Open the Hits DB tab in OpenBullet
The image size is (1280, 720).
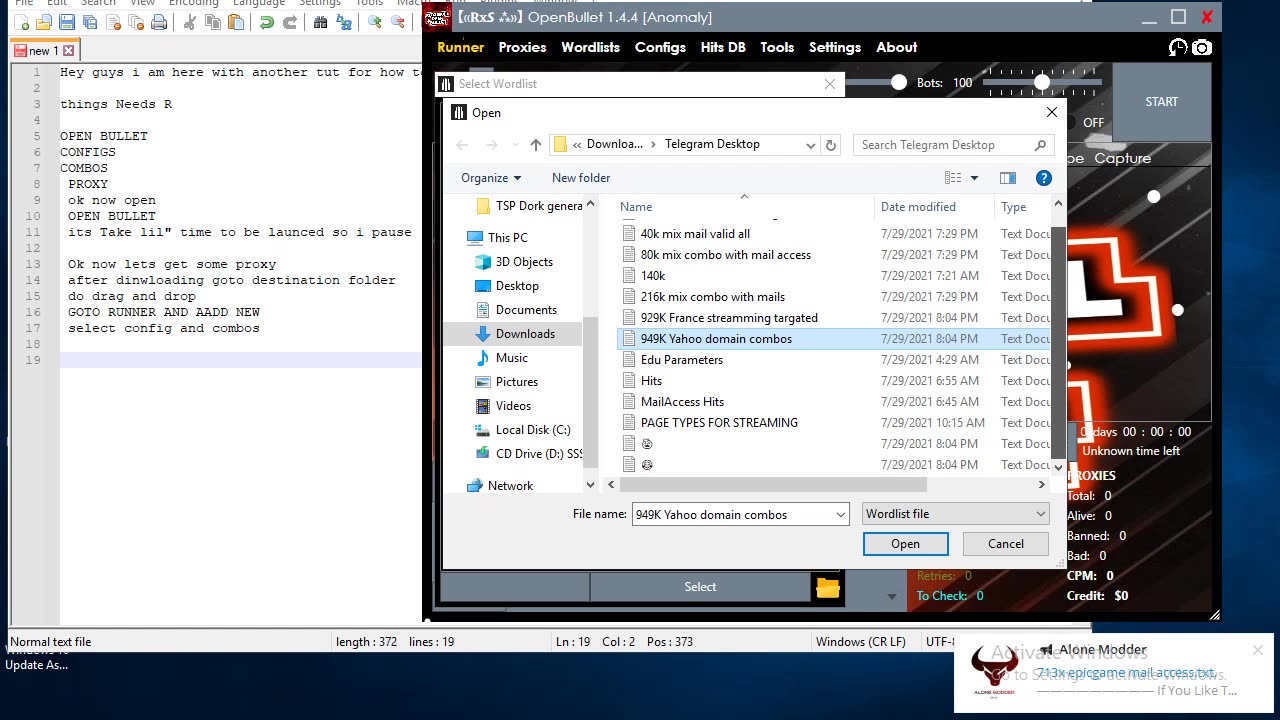pyautogui.click(x=723, y=47)
